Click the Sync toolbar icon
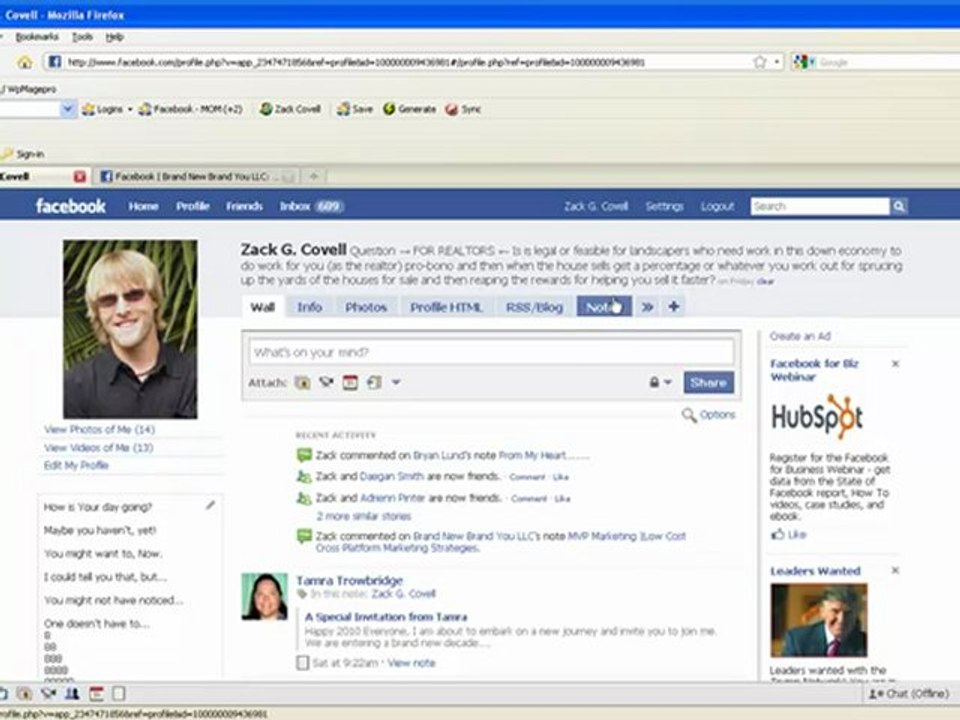This screenshot has width=960, height=720. click(463, 109)
